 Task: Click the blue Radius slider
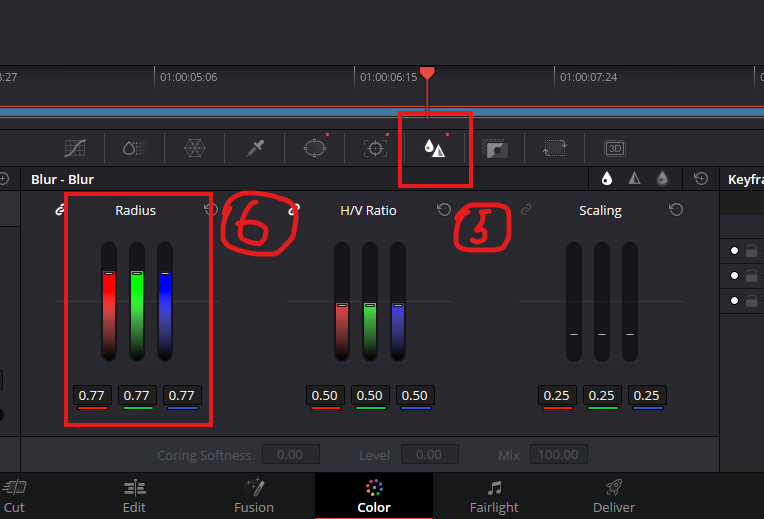[165, 302]
